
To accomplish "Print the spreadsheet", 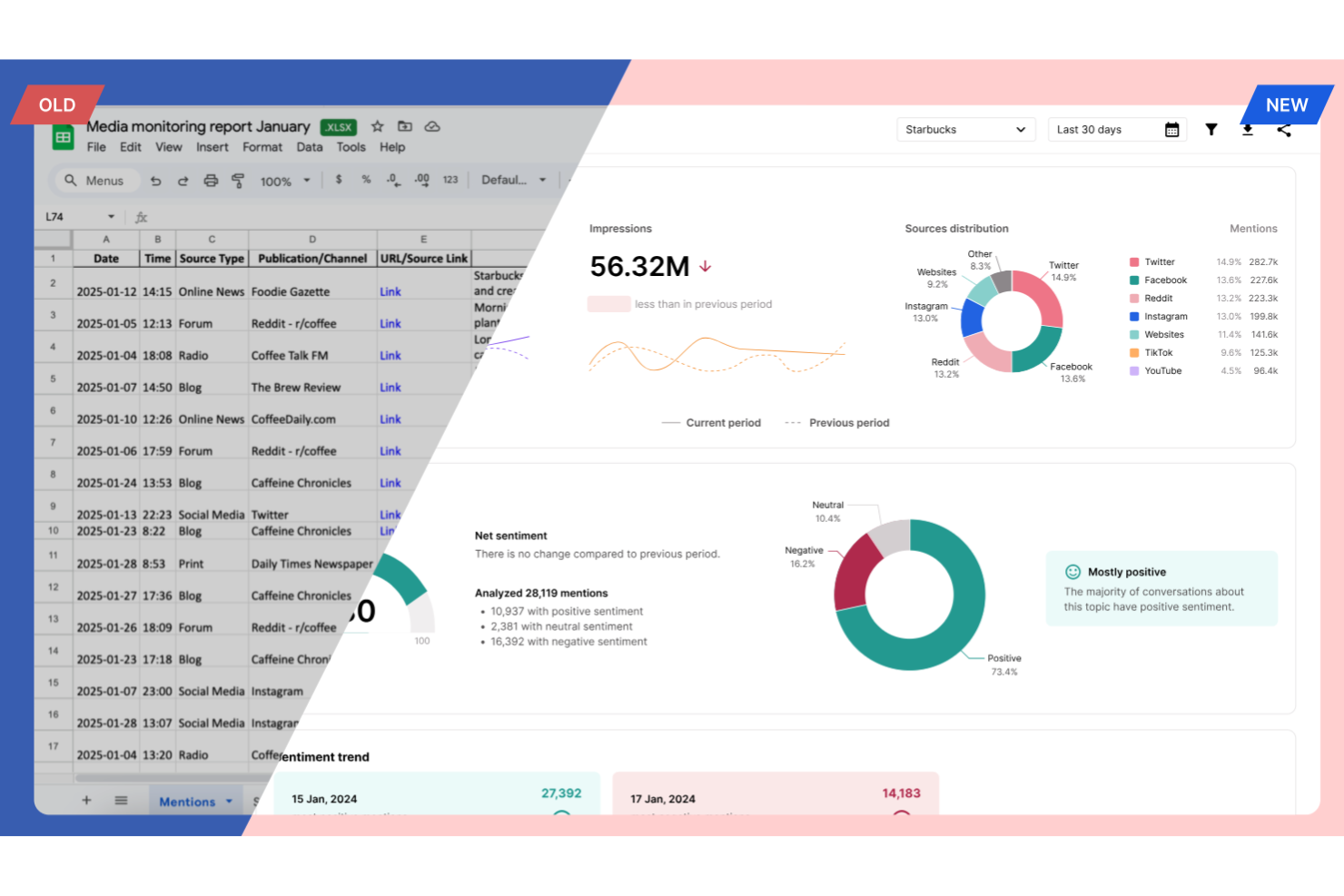I will (211, 181).
